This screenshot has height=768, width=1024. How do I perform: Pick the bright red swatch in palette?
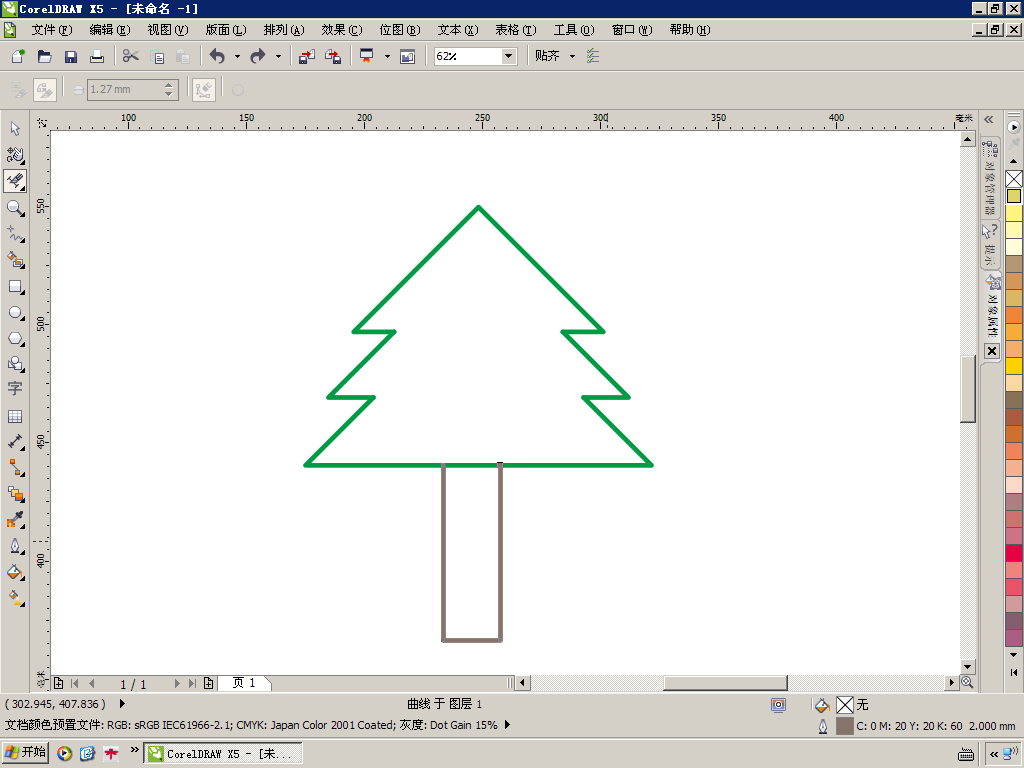coord(1014,553)
